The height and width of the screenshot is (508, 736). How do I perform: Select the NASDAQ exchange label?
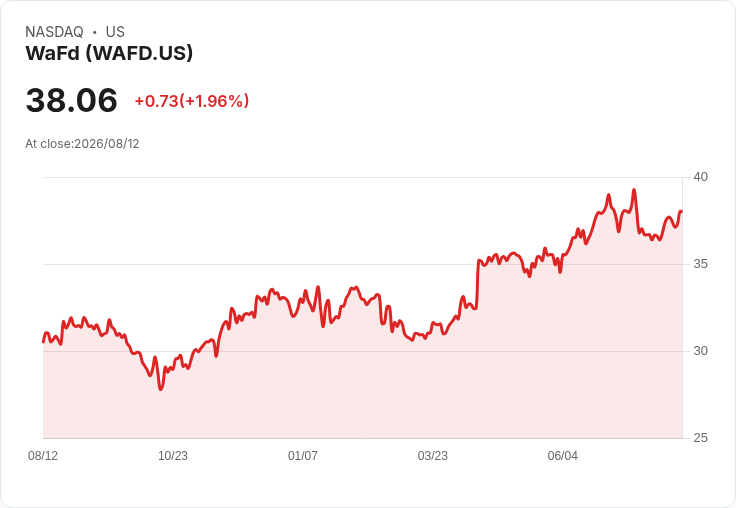(54, 32)
